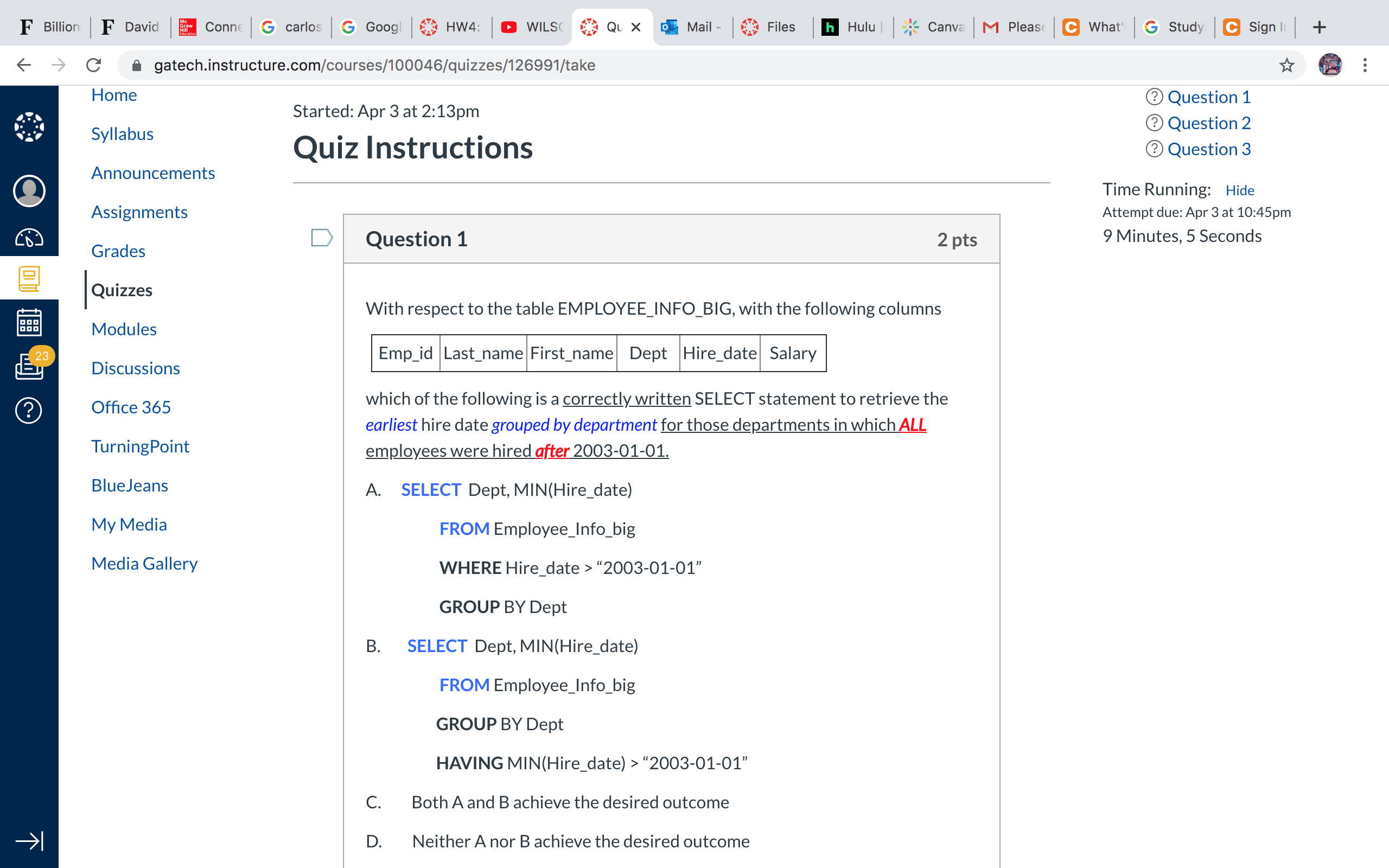Open the Calendar from the sidebar

(29, 322)
